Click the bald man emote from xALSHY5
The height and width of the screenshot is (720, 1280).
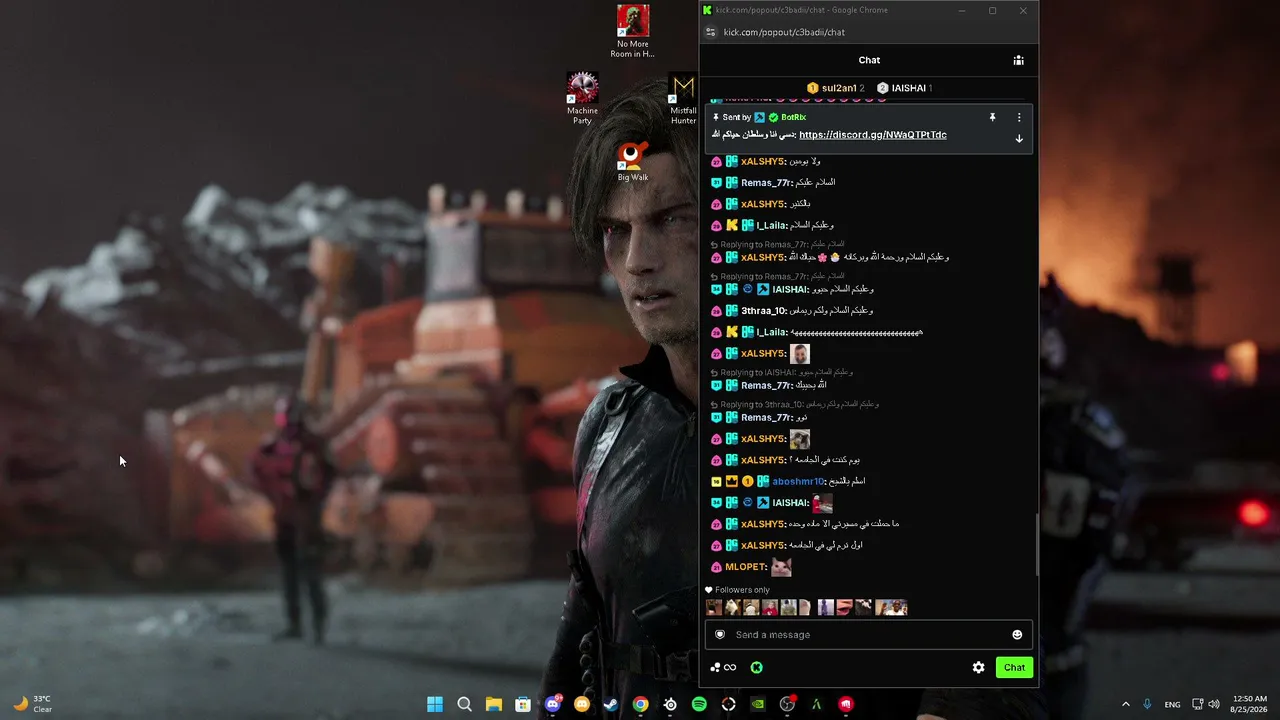point(799,354)
